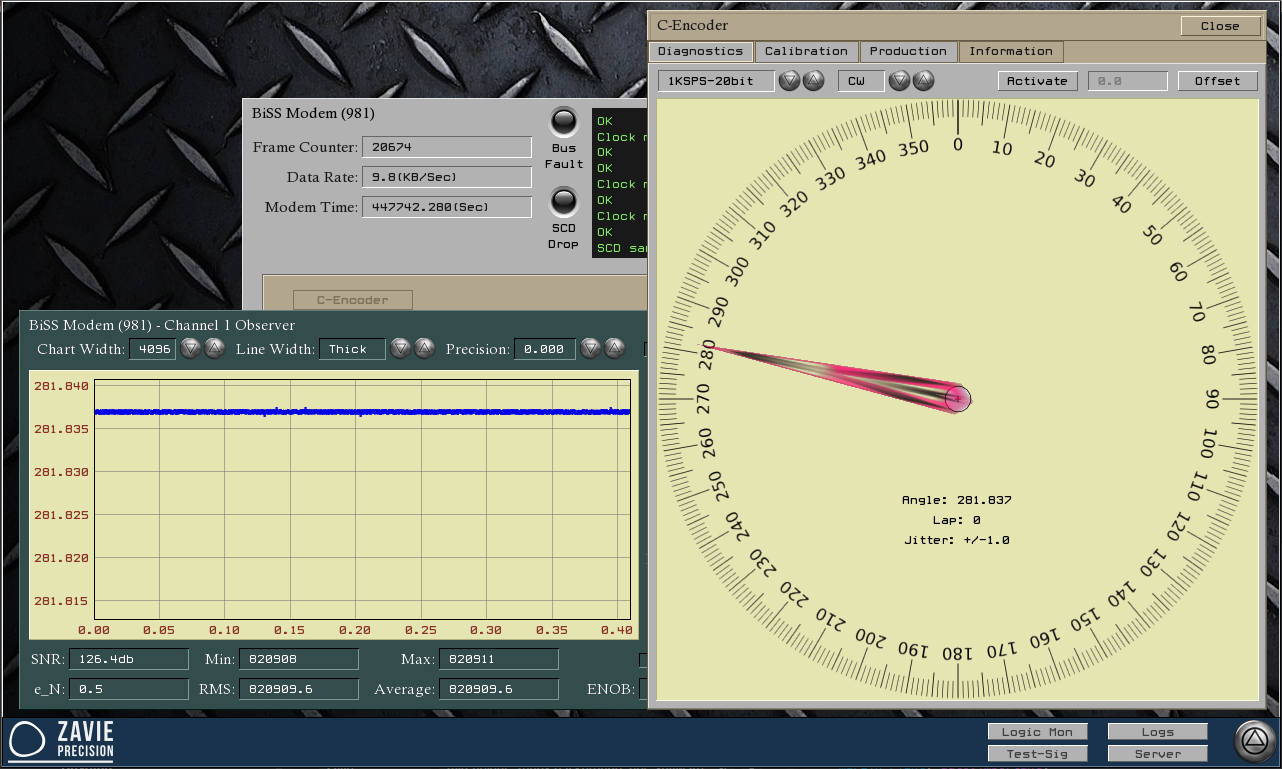
Task: Click the 281.840 y-axis label
Action: coord(62,386)
